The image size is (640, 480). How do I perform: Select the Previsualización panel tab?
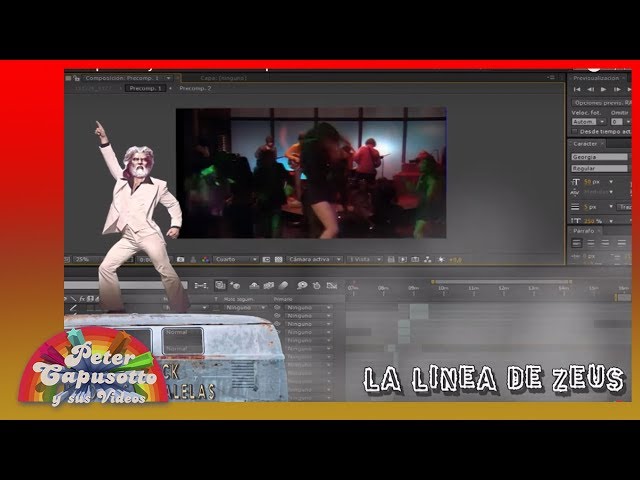click(596, 78)
